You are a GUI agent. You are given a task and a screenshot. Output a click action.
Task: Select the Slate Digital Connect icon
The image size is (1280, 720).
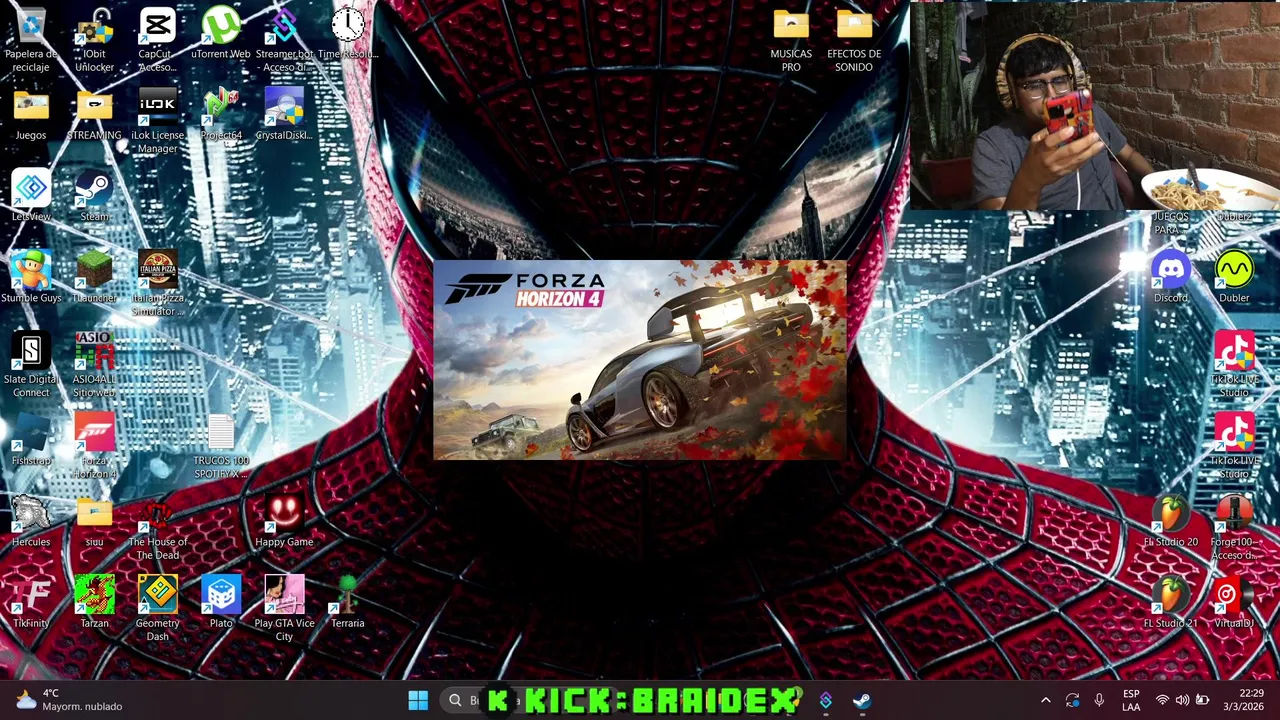coord(31,365)
